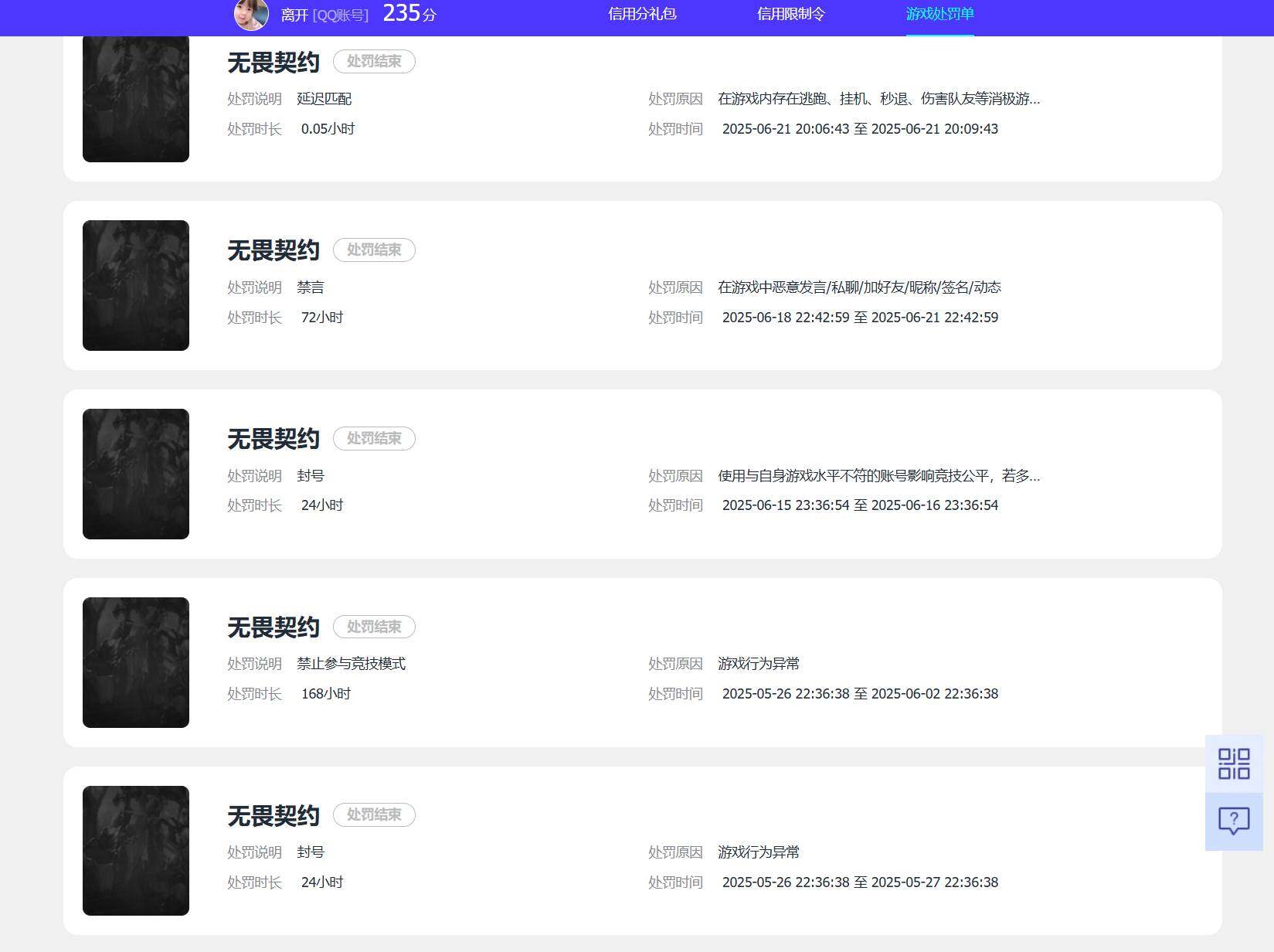Click game thumbnail of 延迟匹配 record
The width and height of the screenshot is (1274, 952).
[136, 97]
